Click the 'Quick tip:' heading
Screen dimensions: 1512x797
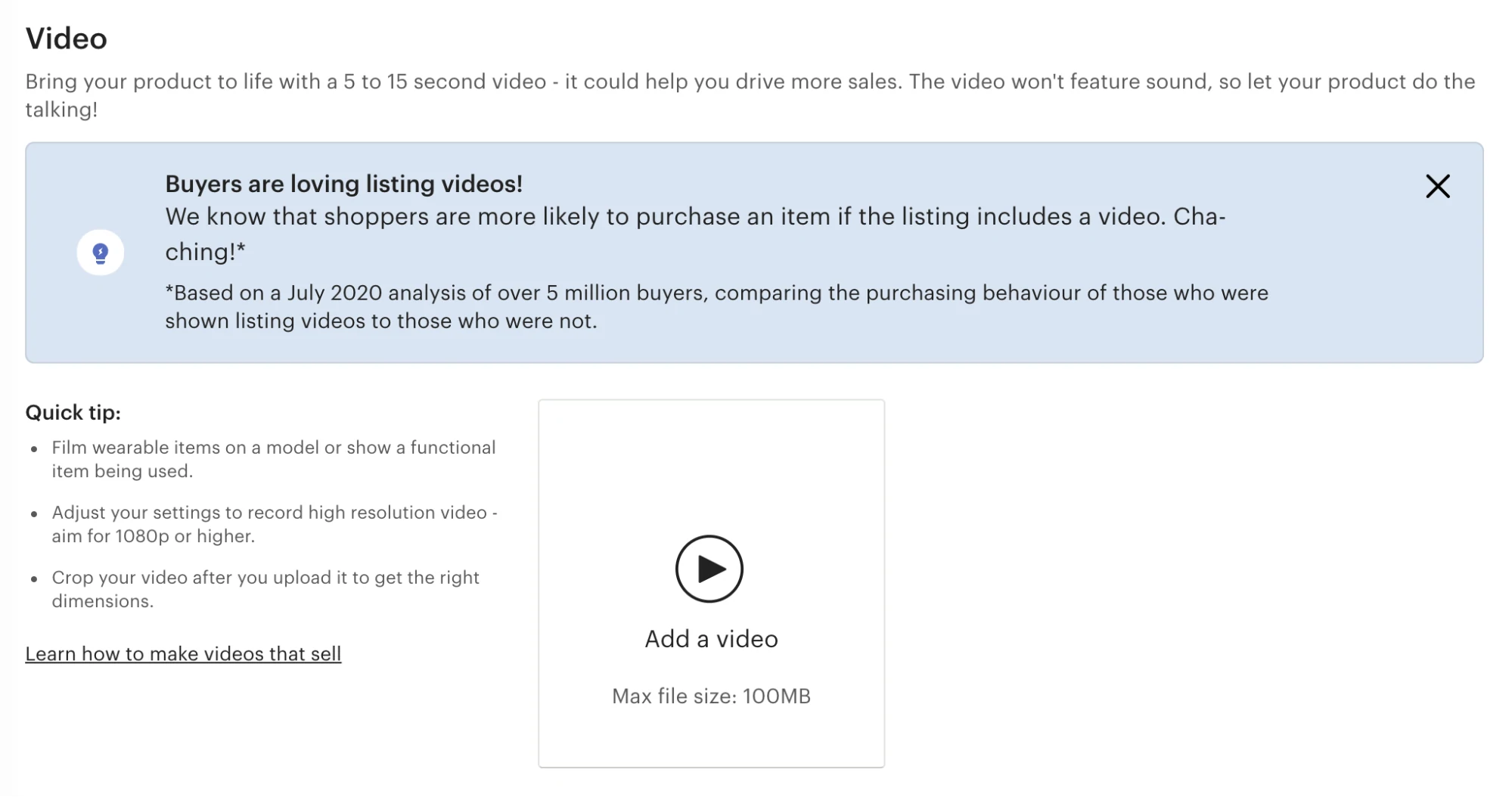coord(73,412)
